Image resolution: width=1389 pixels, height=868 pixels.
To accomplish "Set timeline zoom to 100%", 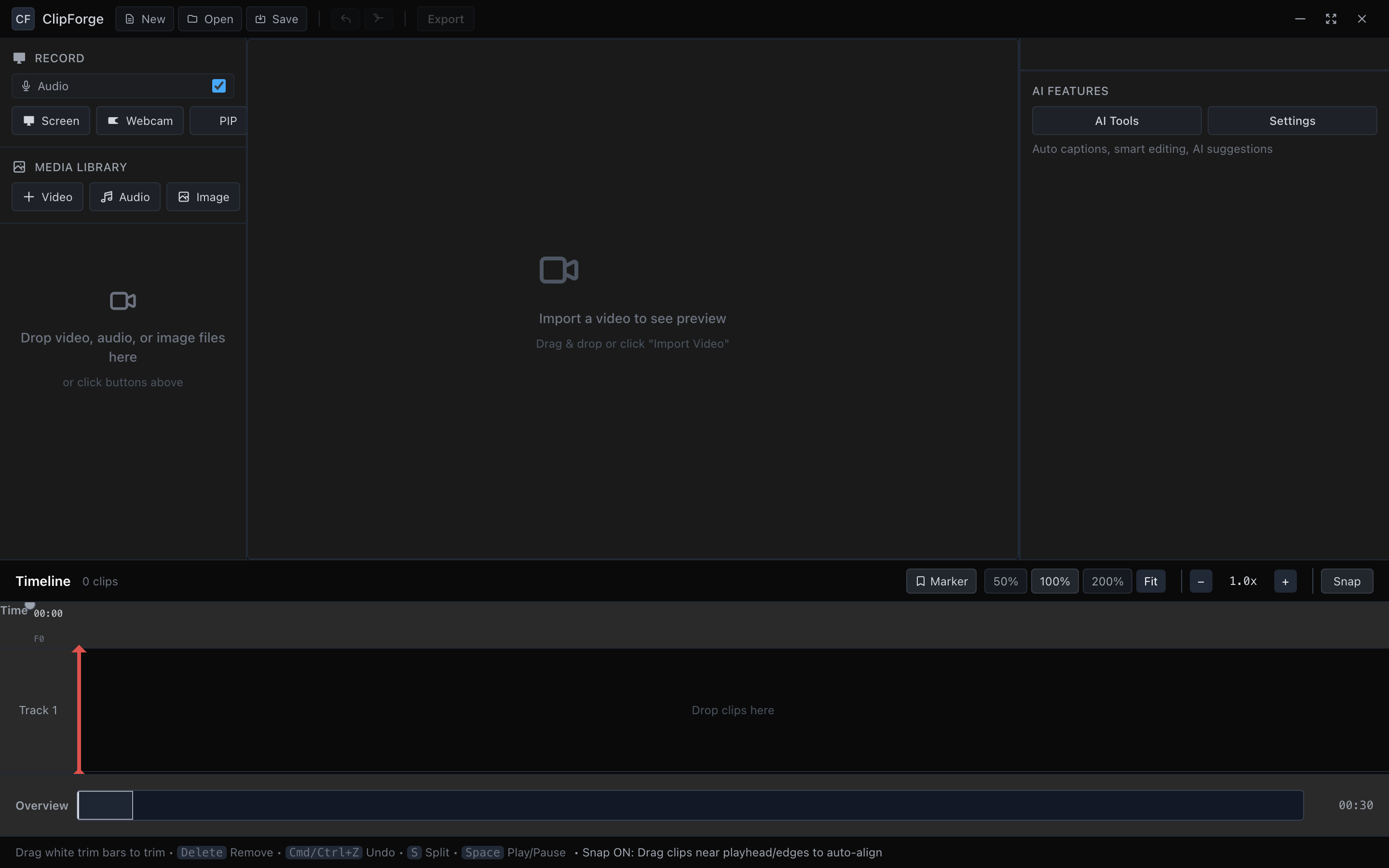I will (1054, 581).
